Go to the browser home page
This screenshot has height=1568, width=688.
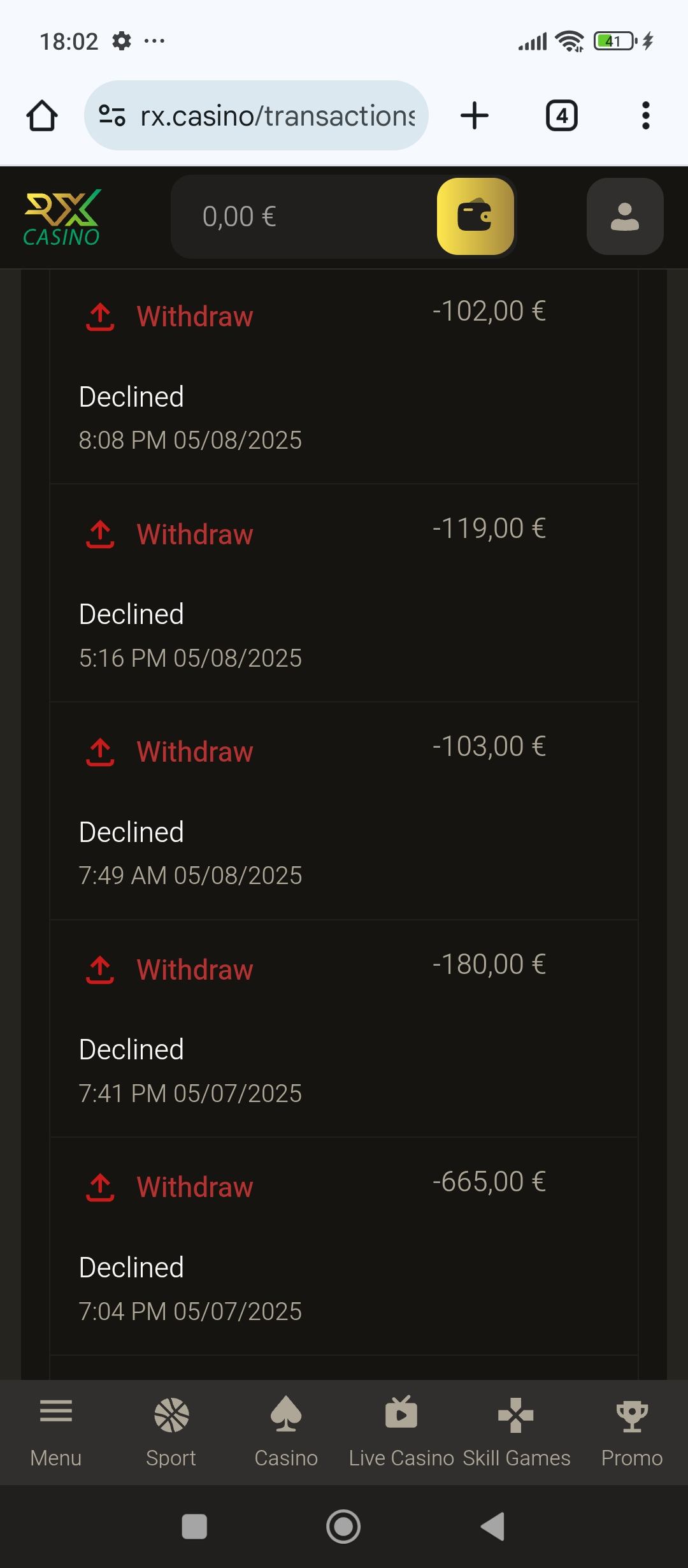click(x=42, y=116)
